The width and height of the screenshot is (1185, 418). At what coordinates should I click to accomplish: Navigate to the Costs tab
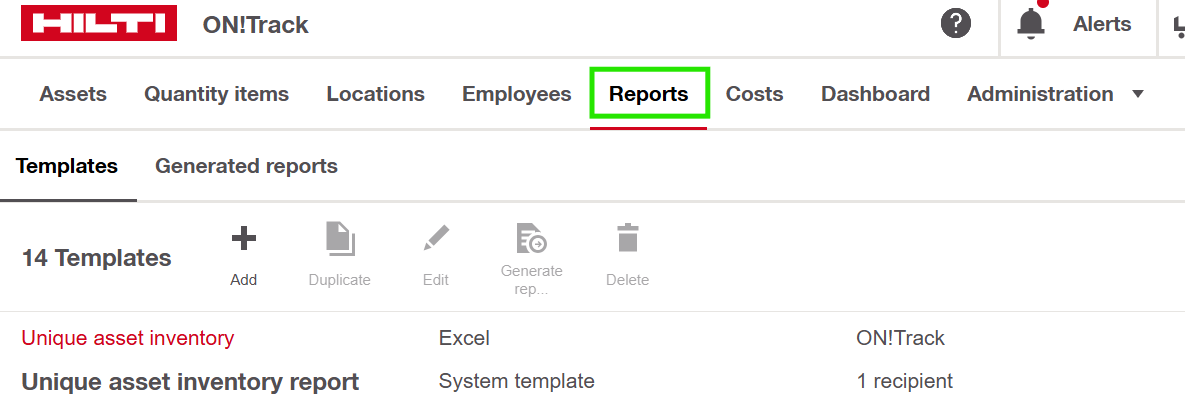(754, 94)
